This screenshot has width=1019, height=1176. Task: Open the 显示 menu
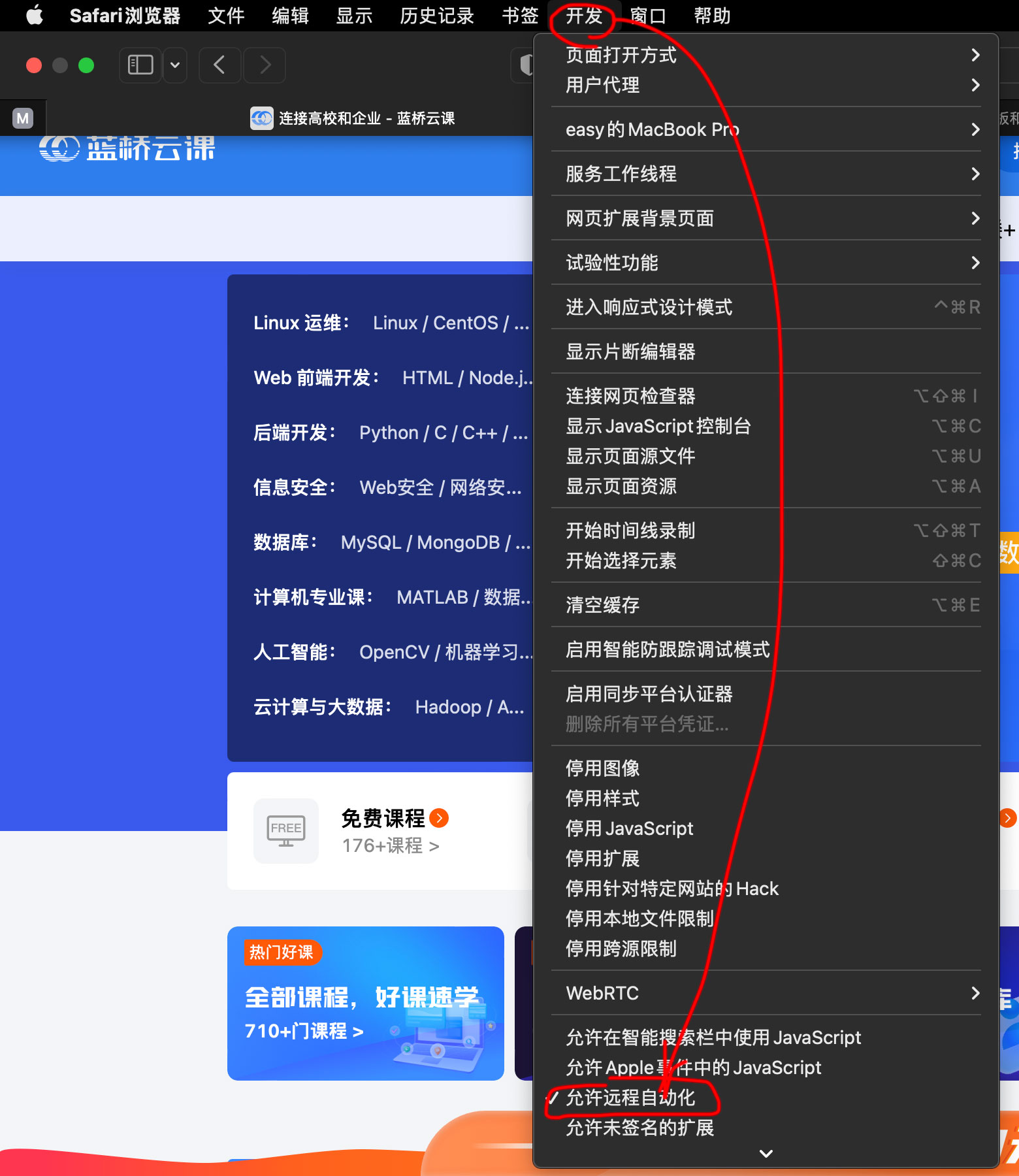click(x=354, y=15)
